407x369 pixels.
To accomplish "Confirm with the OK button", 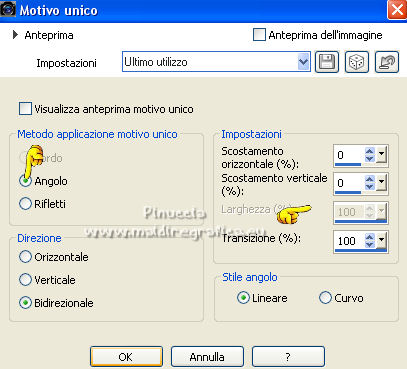I will [126, 357].
